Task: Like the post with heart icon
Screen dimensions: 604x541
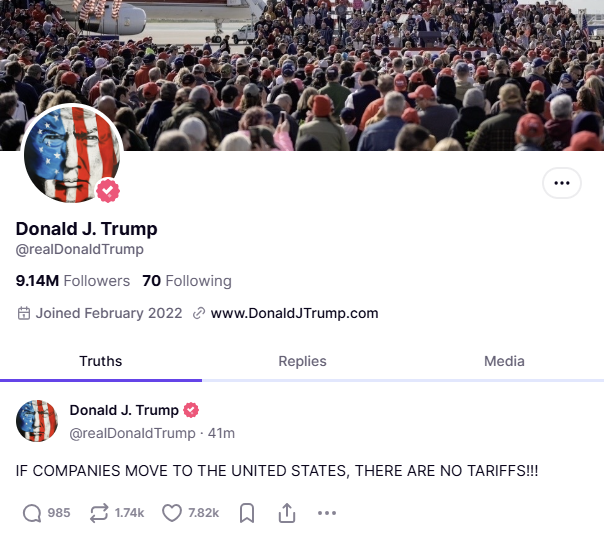Action: click(172, 513)
